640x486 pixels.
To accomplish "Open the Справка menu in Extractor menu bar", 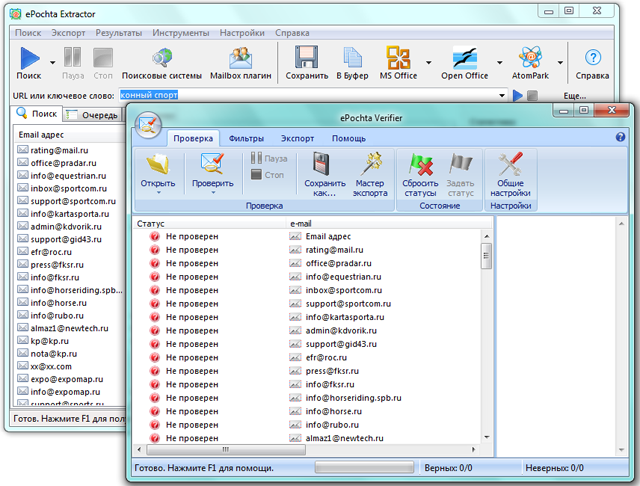I will point(292,33).
